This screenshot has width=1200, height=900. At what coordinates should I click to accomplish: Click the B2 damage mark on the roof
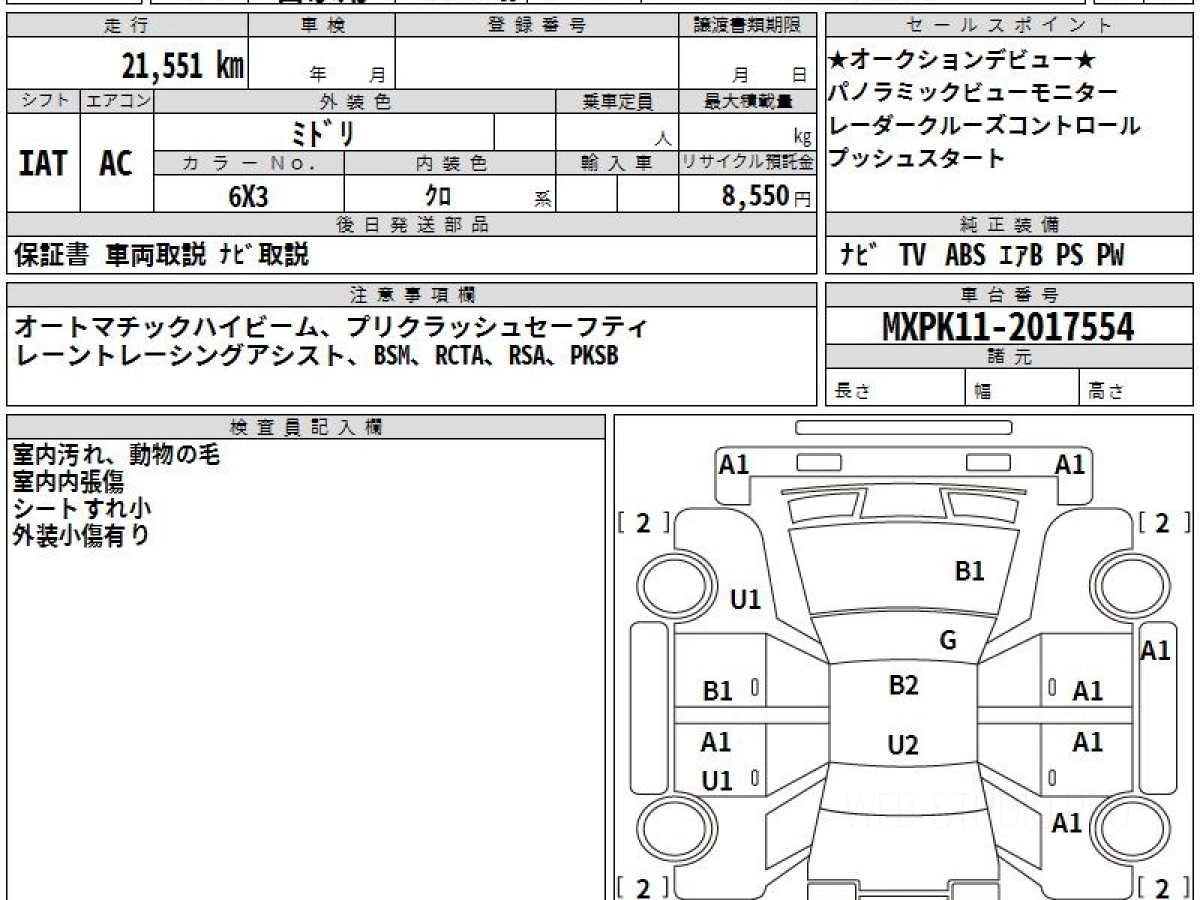(903, 685)
